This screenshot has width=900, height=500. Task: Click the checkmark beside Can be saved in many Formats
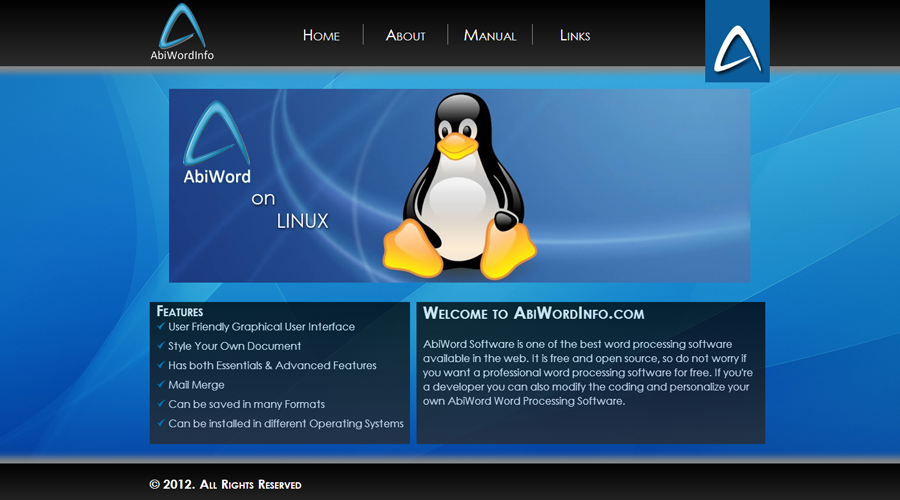click(x=161, y=404)
